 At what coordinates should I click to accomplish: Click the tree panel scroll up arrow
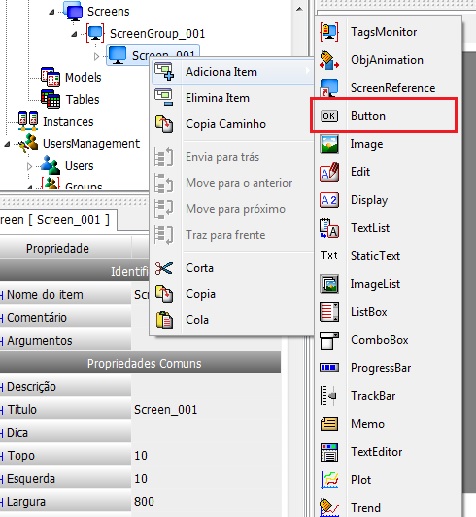tap(299, 9)
